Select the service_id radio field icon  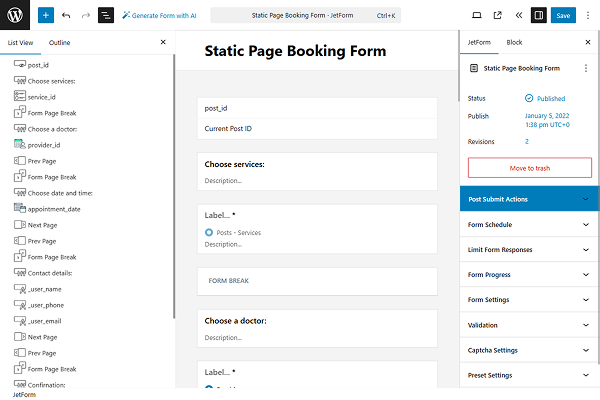point(20,96)
